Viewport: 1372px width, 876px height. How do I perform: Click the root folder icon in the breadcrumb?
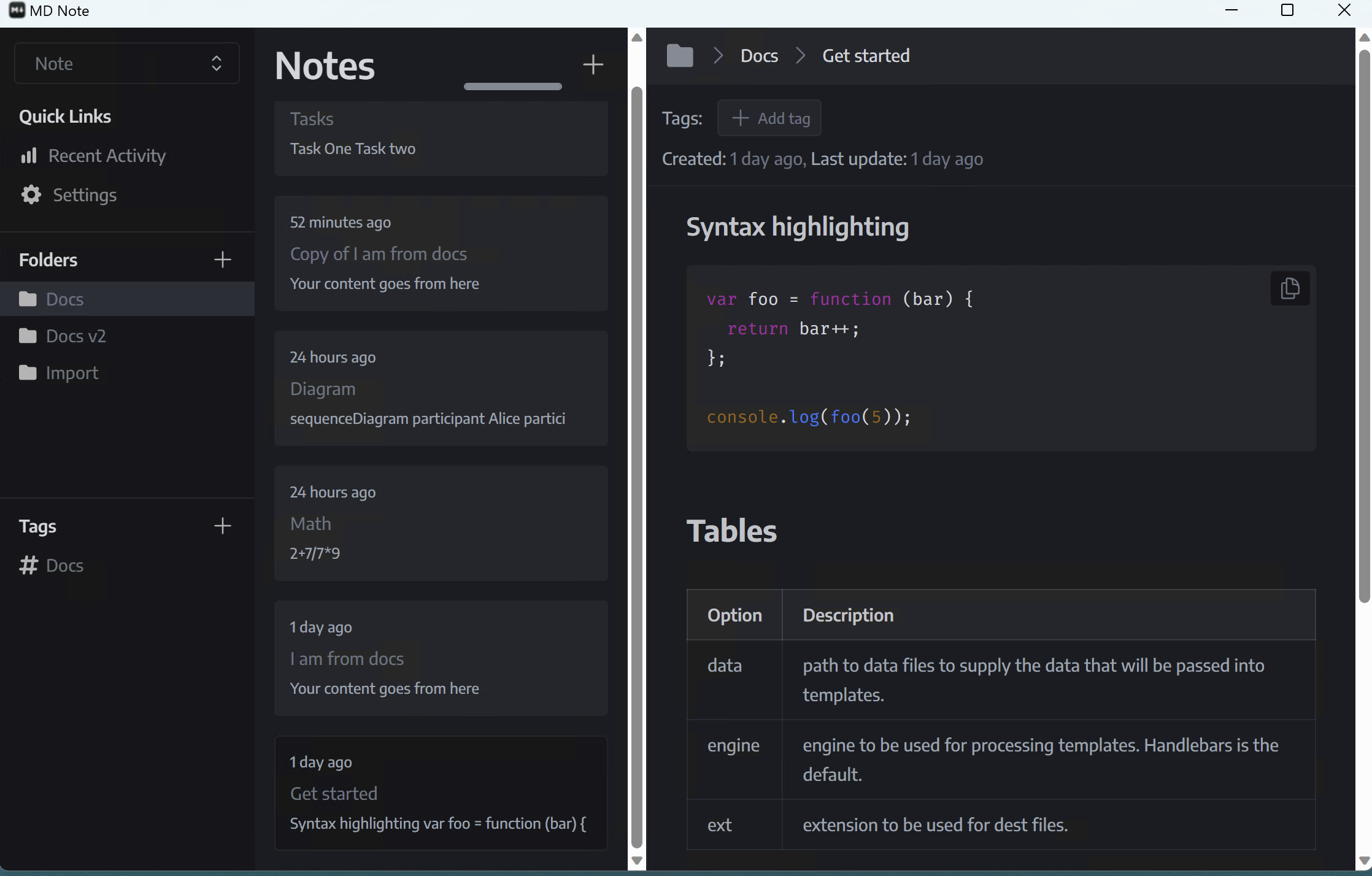pyautogui.click(x=679, y=55)
